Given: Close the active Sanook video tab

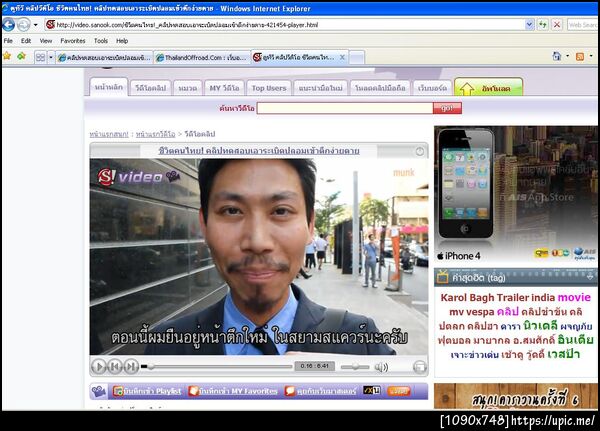Looking at the screenshot, I should pyautogui.click(x=342, y=57).
